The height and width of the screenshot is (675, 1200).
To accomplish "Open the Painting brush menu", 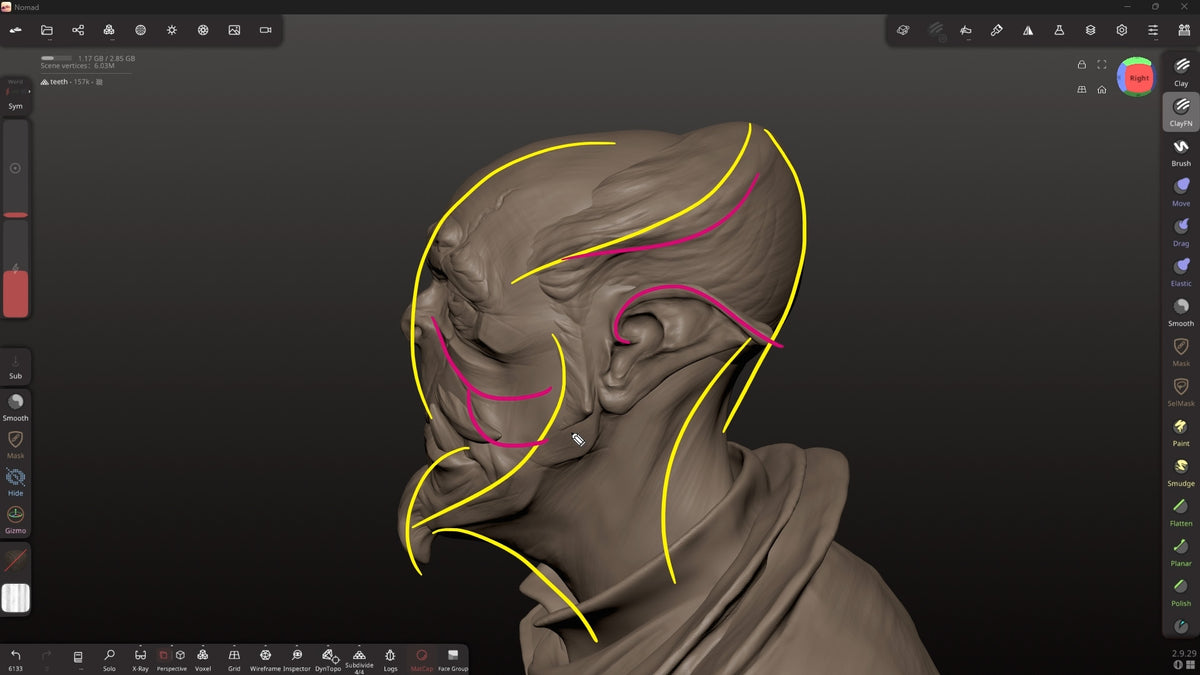I will tap(997, 30).
